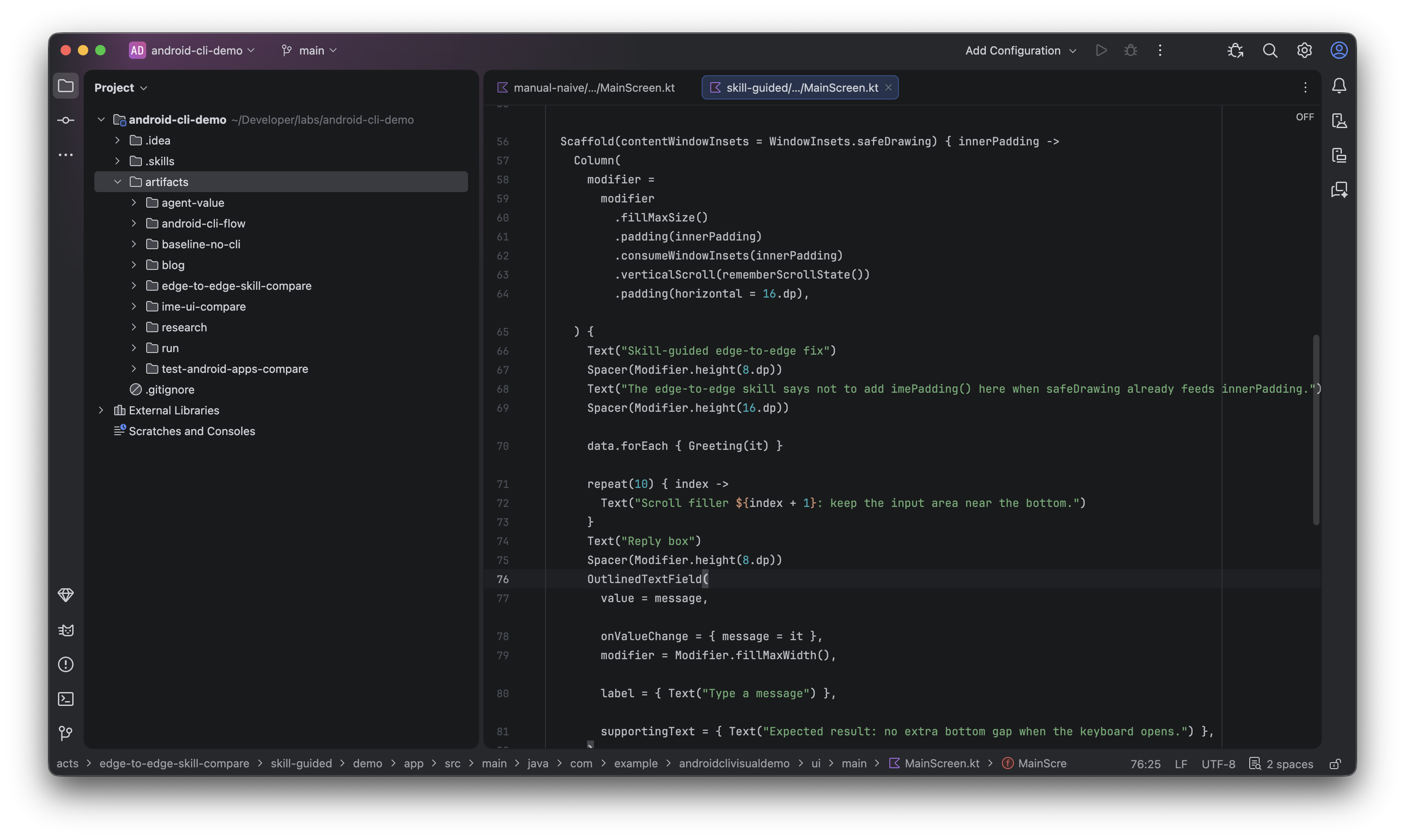This screenshot has height=840, width=1405.
Task: Open the gem-shaped tool window icon
Action: 66,595
